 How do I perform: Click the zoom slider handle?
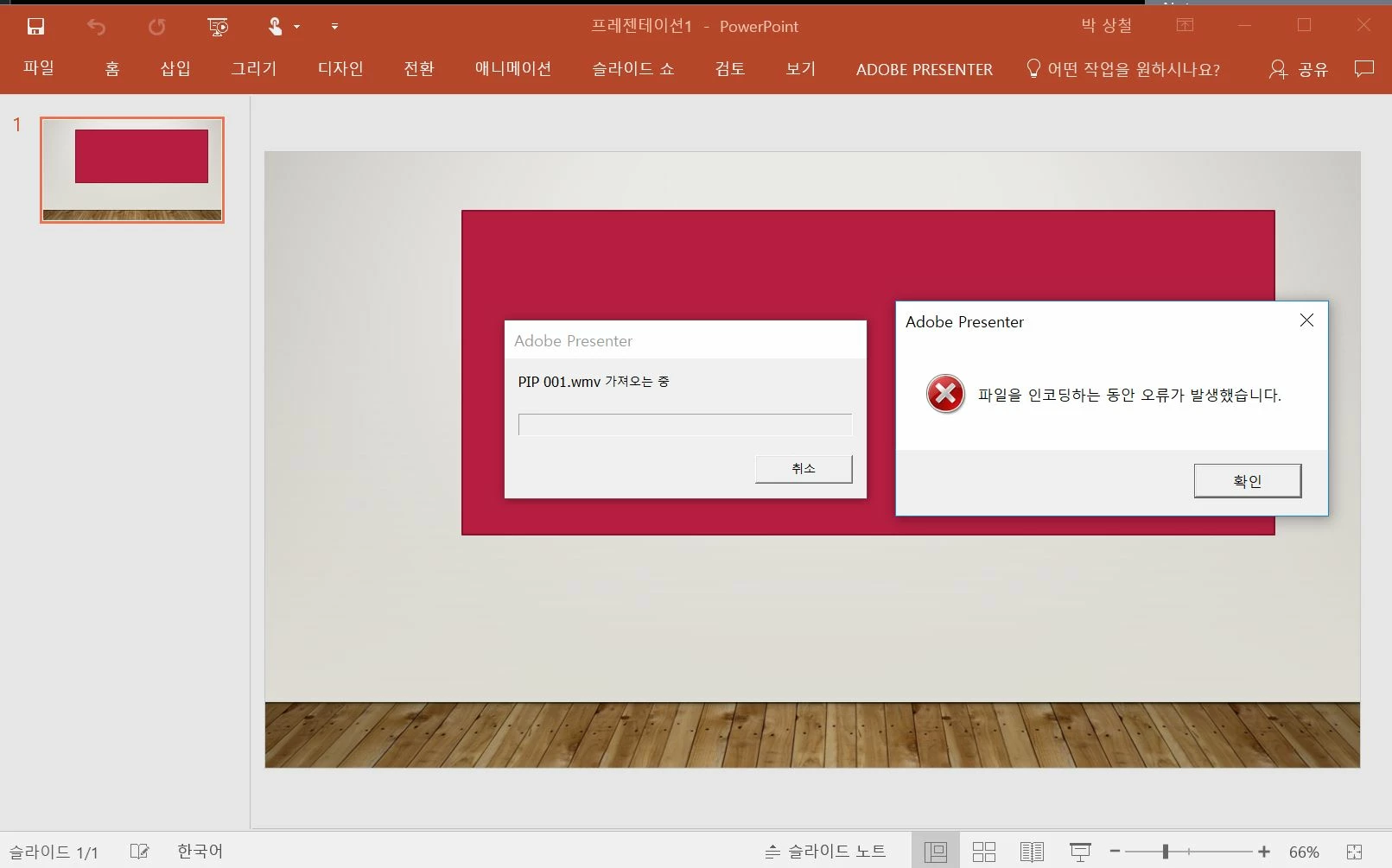point(1166,852)
